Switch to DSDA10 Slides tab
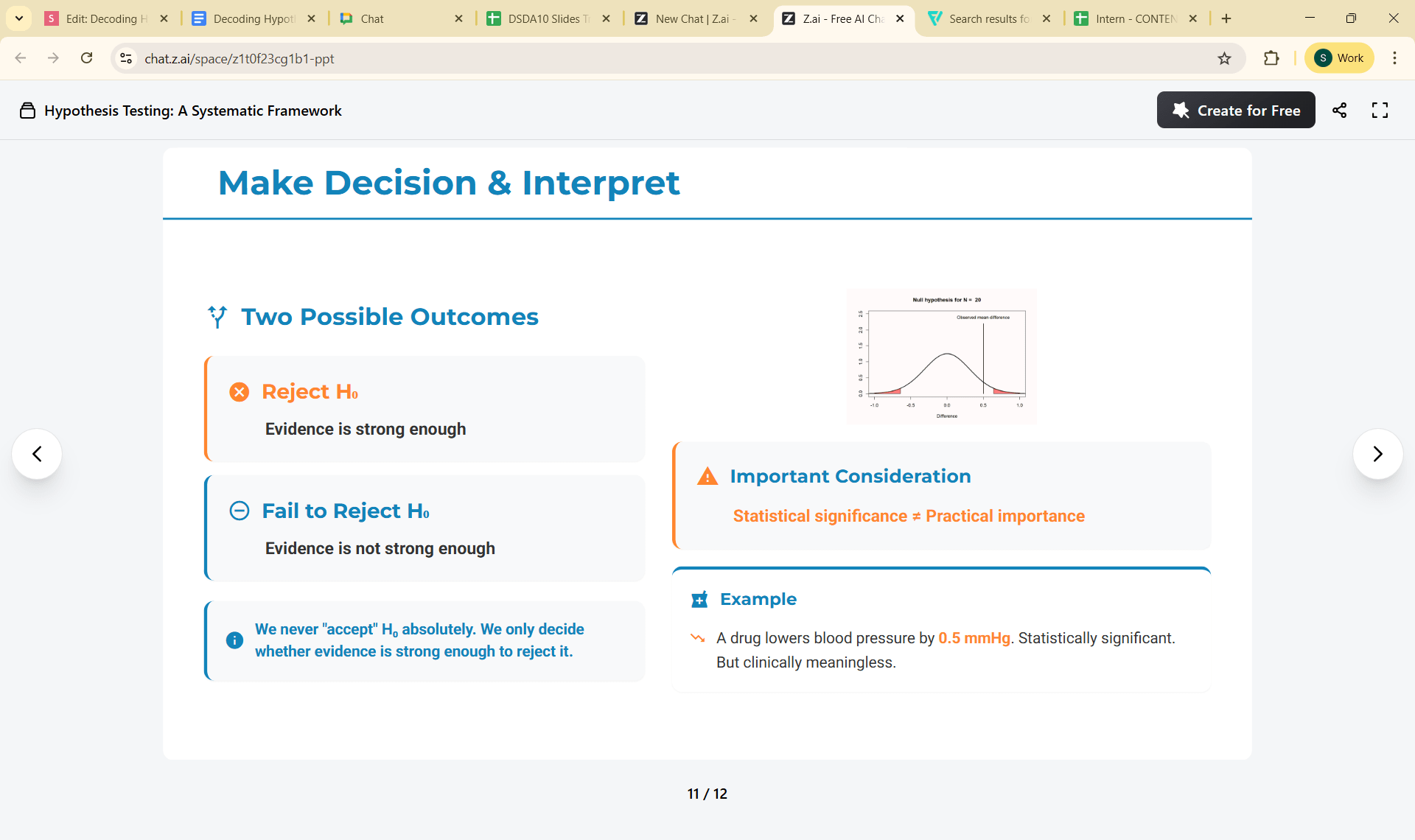The image size is (1415, 840). tap(547, 18)
